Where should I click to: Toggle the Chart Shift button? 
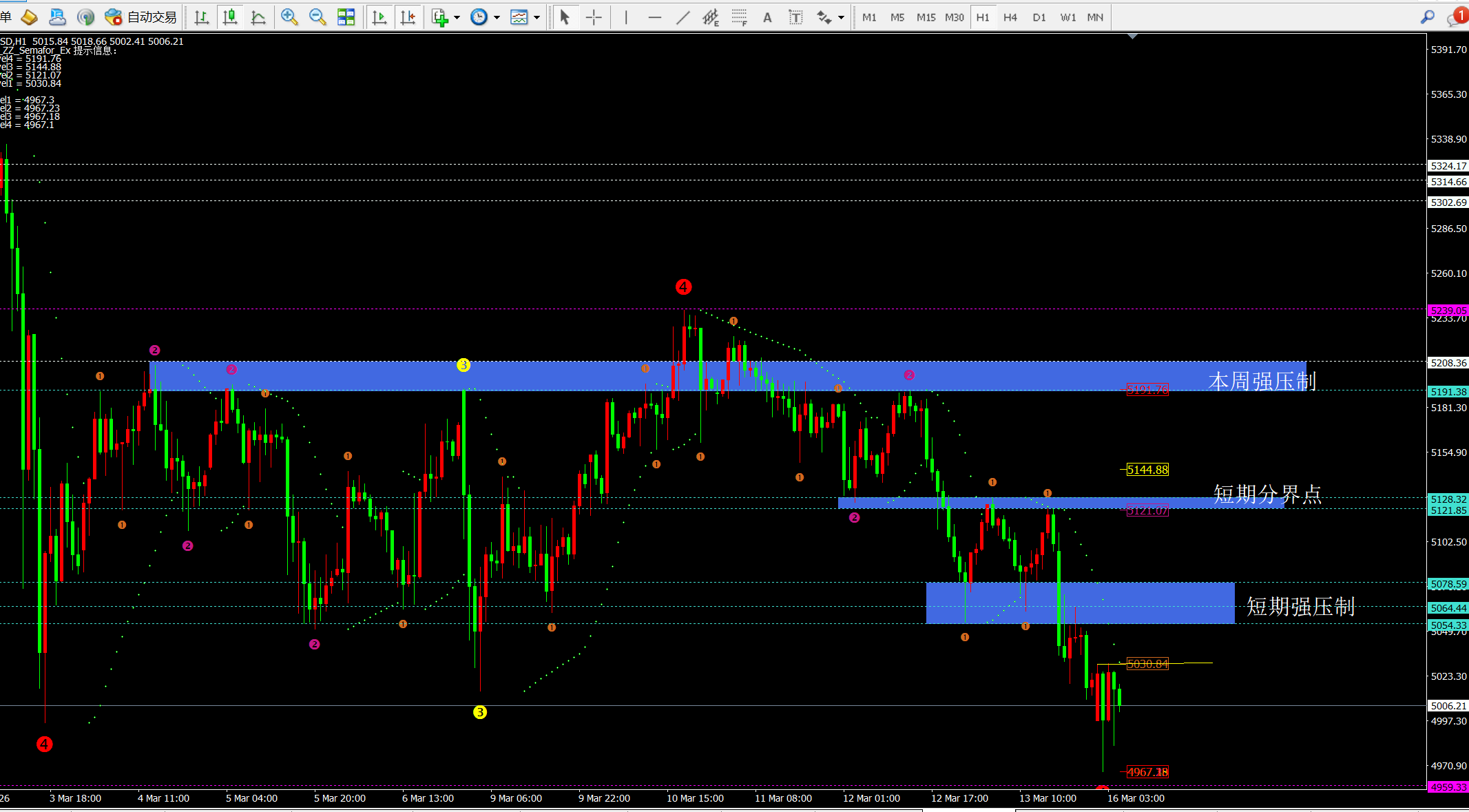(x=408, y=17)
